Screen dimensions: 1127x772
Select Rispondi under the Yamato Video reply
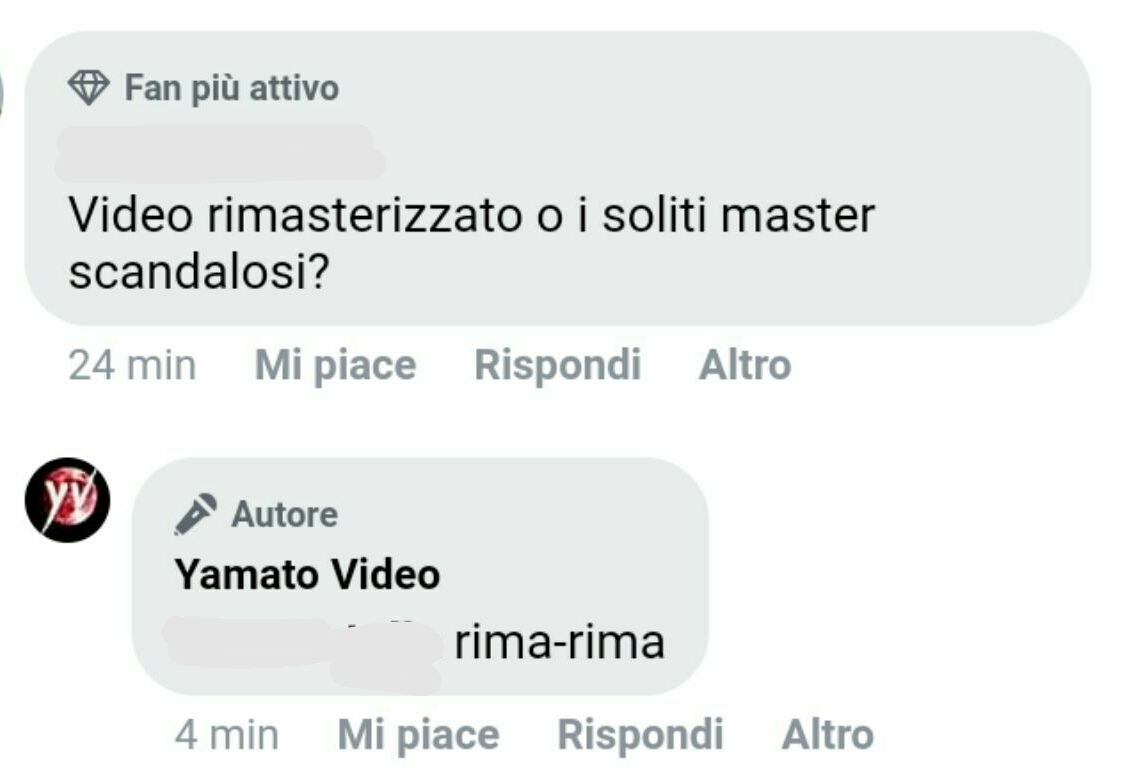tap(640, 735)
